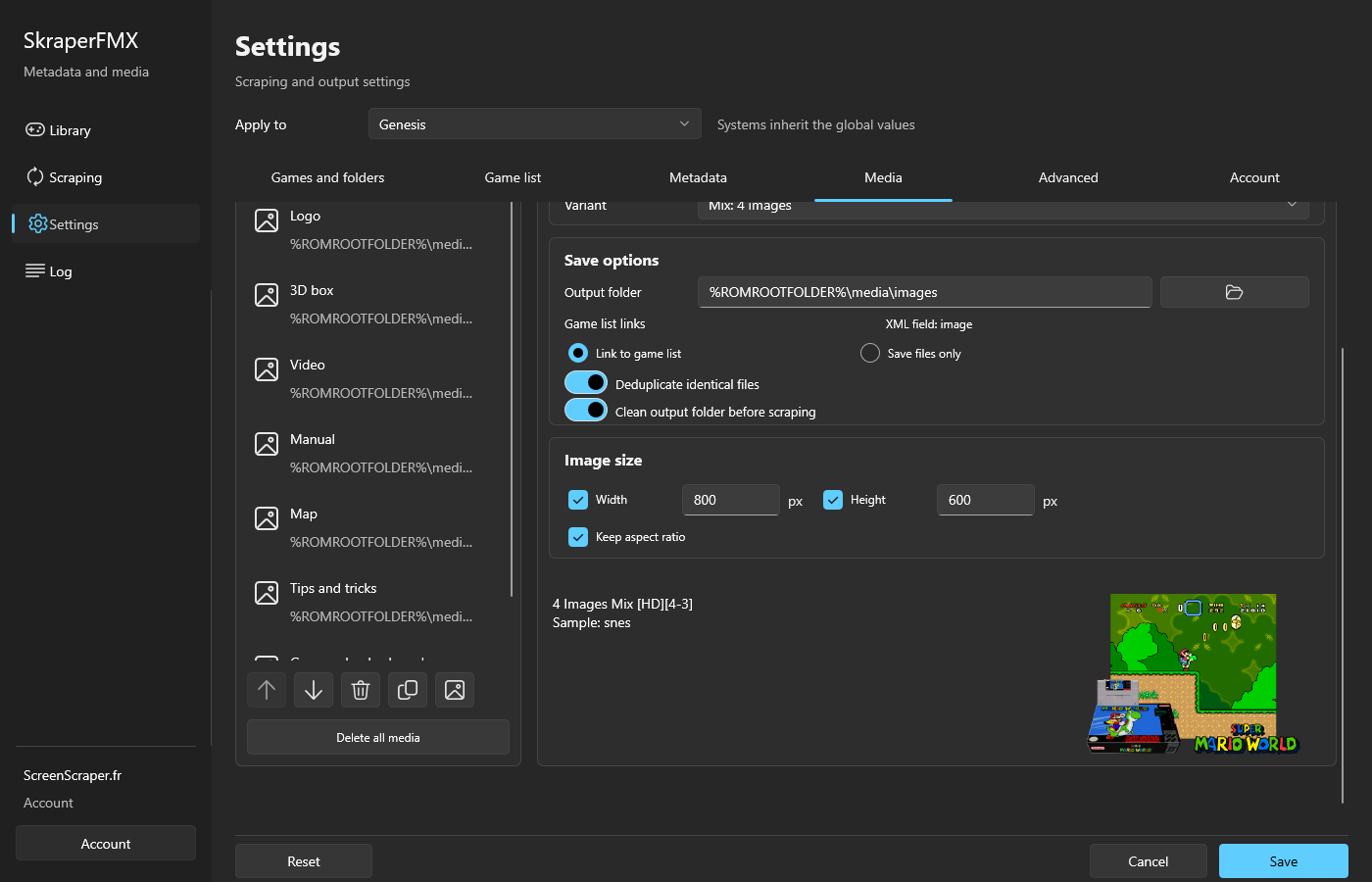Viewport: 1372px width, 882px height.
Task: Browse for output folder with folder icon
Action: tap(1235, 292)
